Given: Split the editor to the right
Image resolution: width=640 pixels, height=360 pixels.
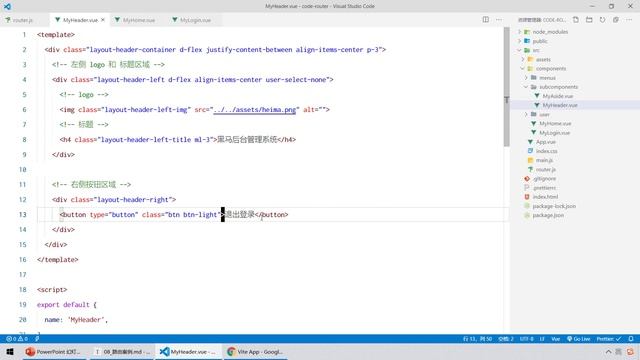Looking at the screenshot, I should coord(485,20).
